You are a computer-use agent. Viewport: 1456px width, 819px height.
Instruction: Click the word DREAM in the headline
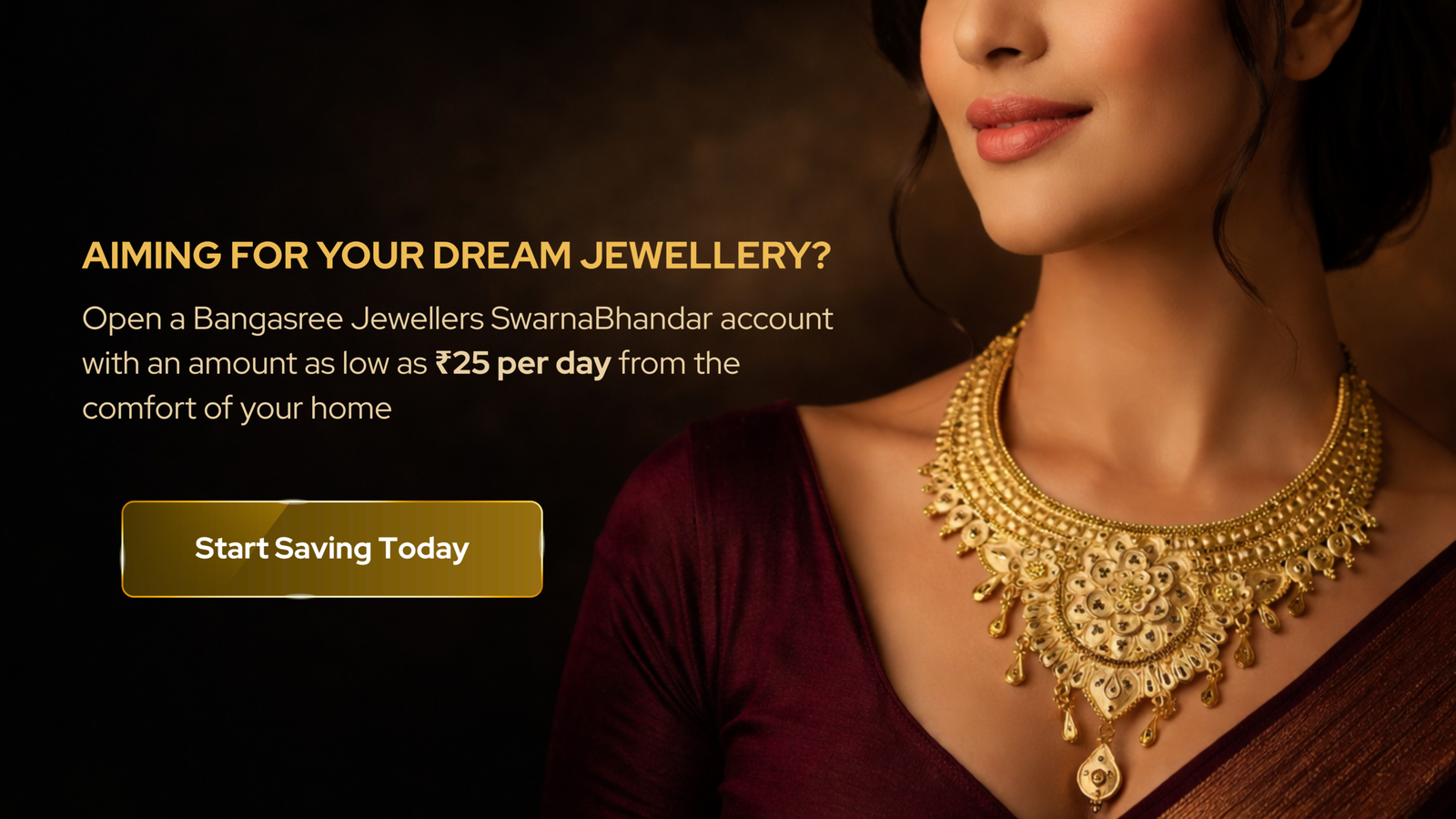pyautogui.click(x=502, y=256)
